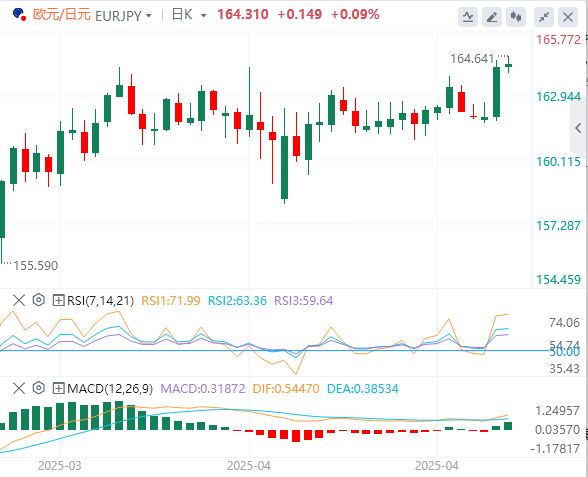Click the MACD:0.31872 value

[x=203, y=389]
